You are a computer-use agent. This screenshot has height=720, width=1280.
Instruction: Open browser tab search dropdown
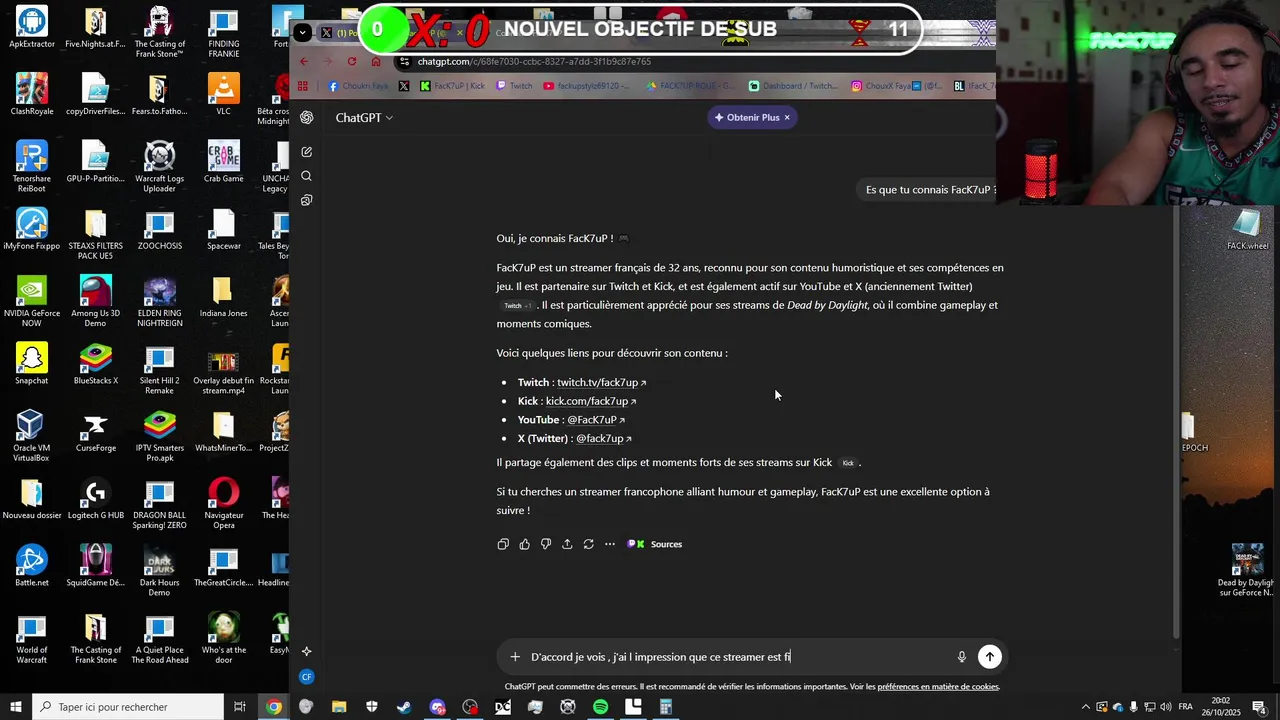click(302, 33)
